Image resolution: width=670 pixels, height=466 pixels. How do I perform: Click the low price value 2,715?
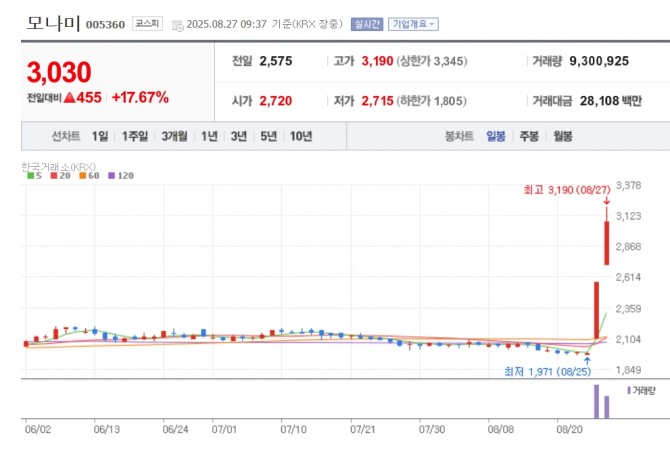point(377,101)
